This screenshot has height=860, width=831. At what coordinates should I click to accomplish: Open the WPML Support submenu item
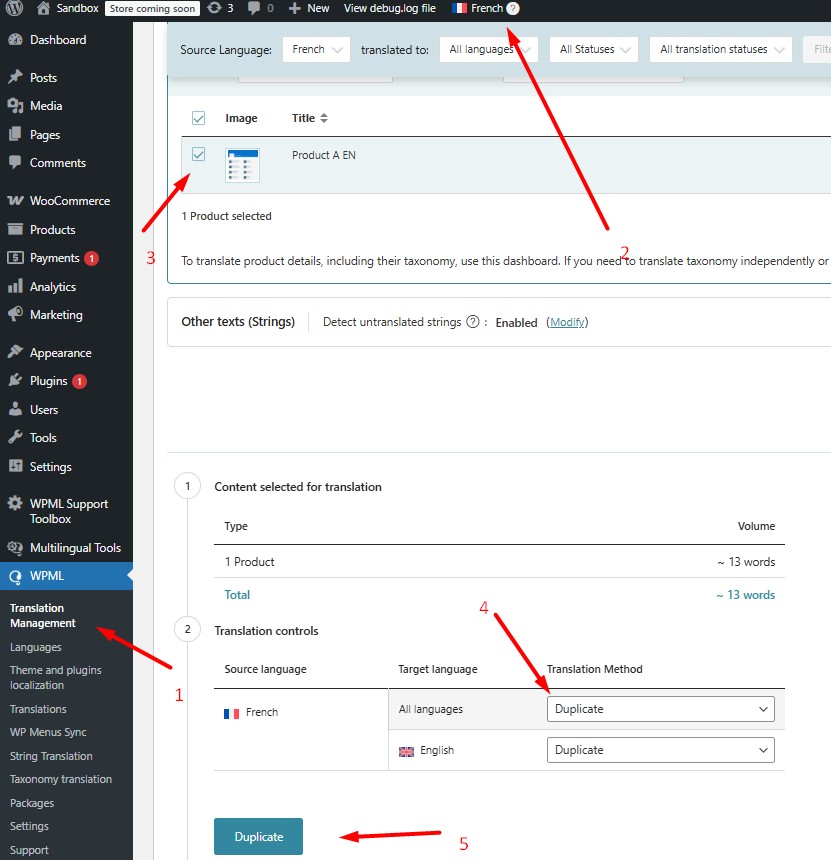click(29, 850)
